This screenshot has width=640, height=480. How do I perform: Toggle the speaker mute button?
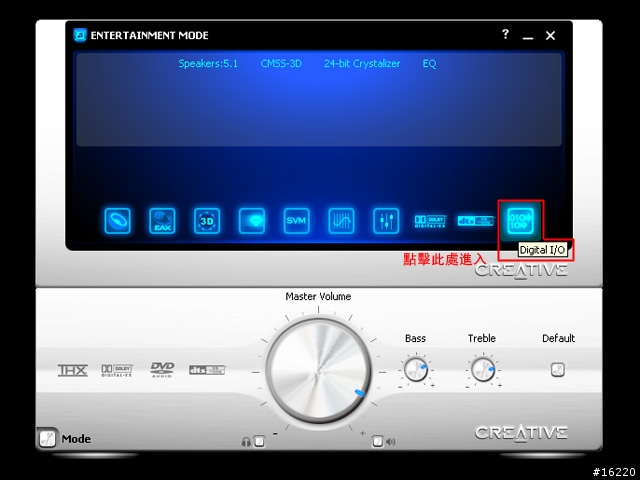point(378,441)
